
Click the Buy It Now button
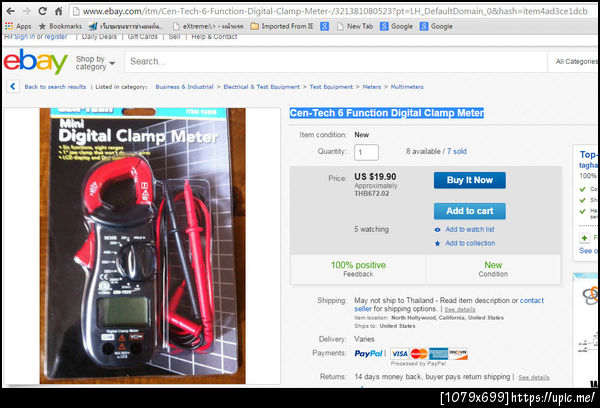[470, 180]
